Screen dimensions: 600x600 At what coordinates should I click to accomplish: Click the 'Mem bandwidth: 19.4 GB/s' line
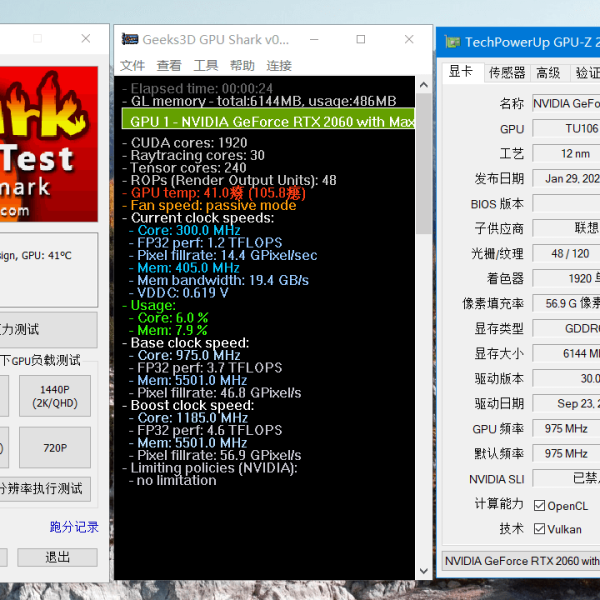coord(219,280)
